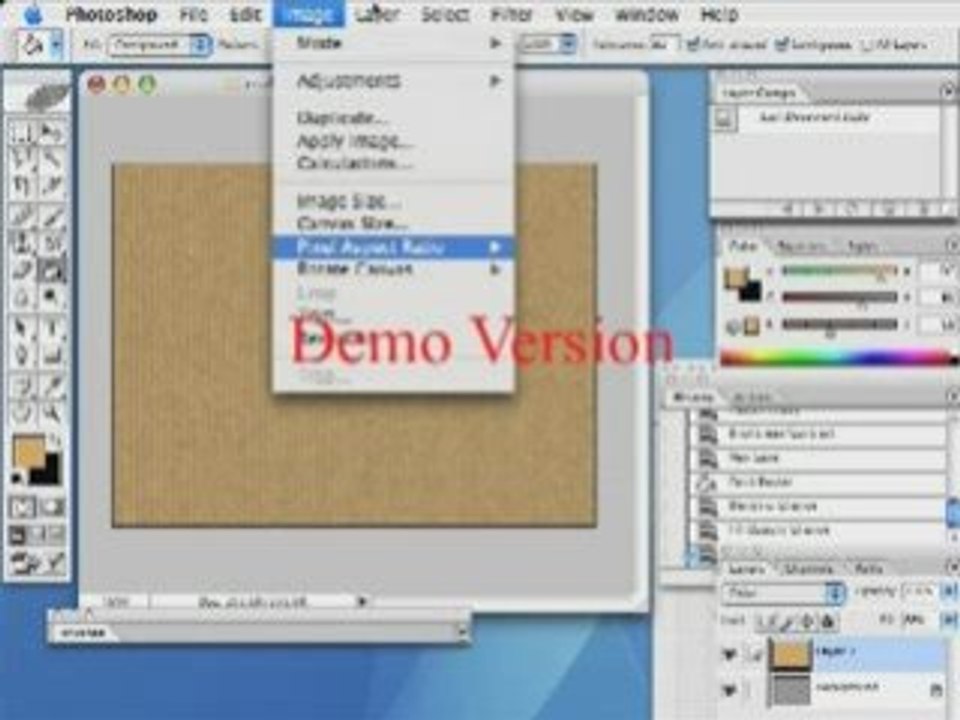Switch to the Paths tab
The height and width of the screenshot is (720, 960).
[x=868, y=569]
